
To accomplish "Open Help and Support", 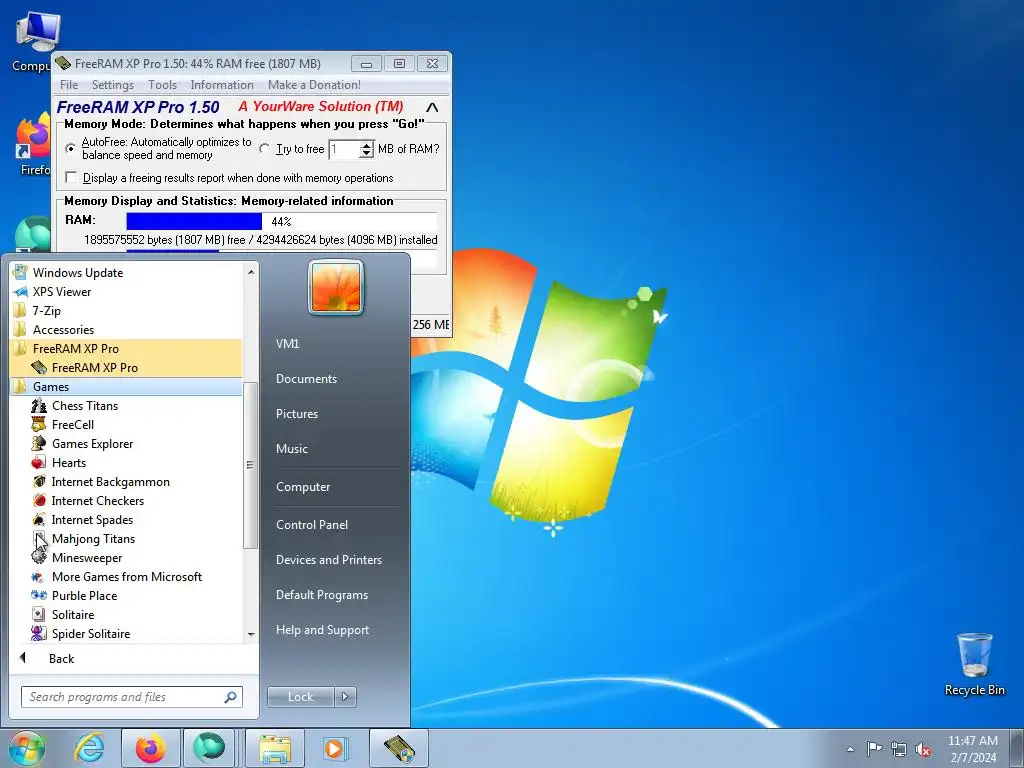I will click(x=323, y=630).
